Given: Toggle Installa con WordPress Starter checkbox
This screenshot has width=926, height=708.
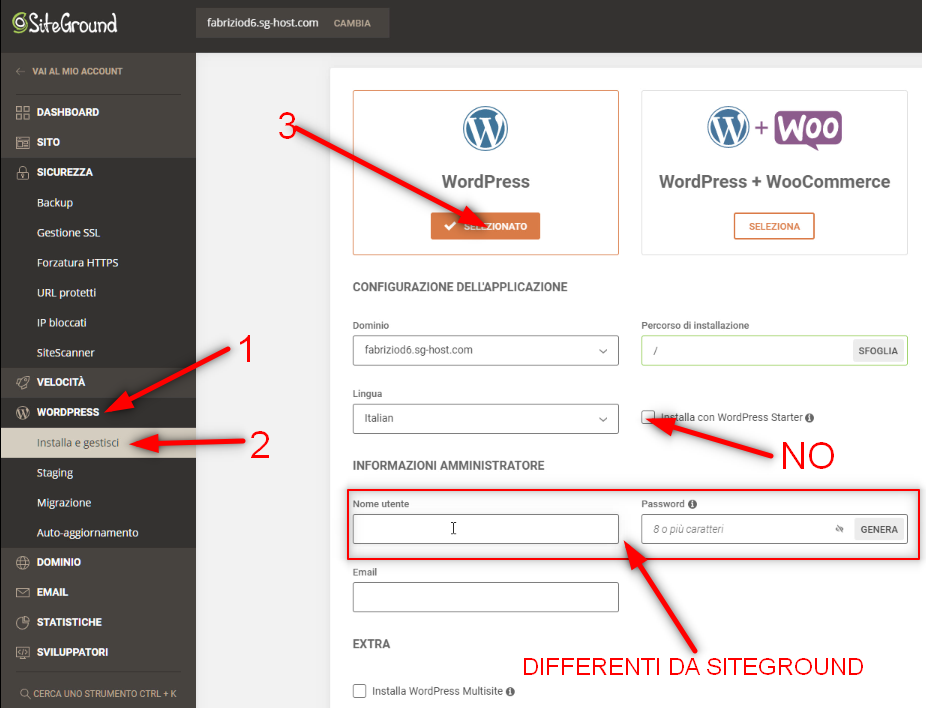Looking at the screenshot, I should click(x=648, y=417).
